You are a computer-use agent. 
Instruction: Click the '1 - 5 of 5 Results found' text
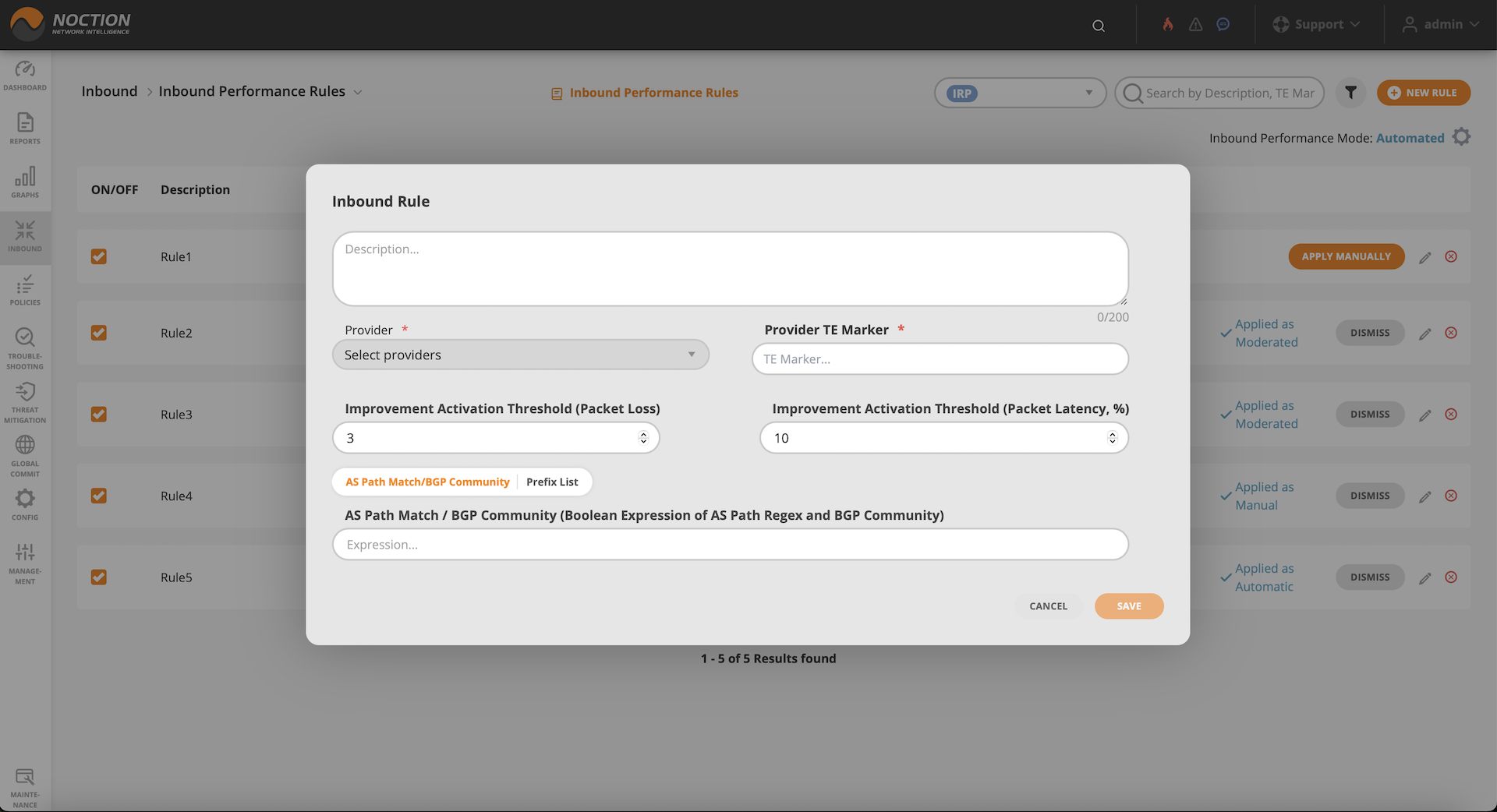tap(768, 658)
